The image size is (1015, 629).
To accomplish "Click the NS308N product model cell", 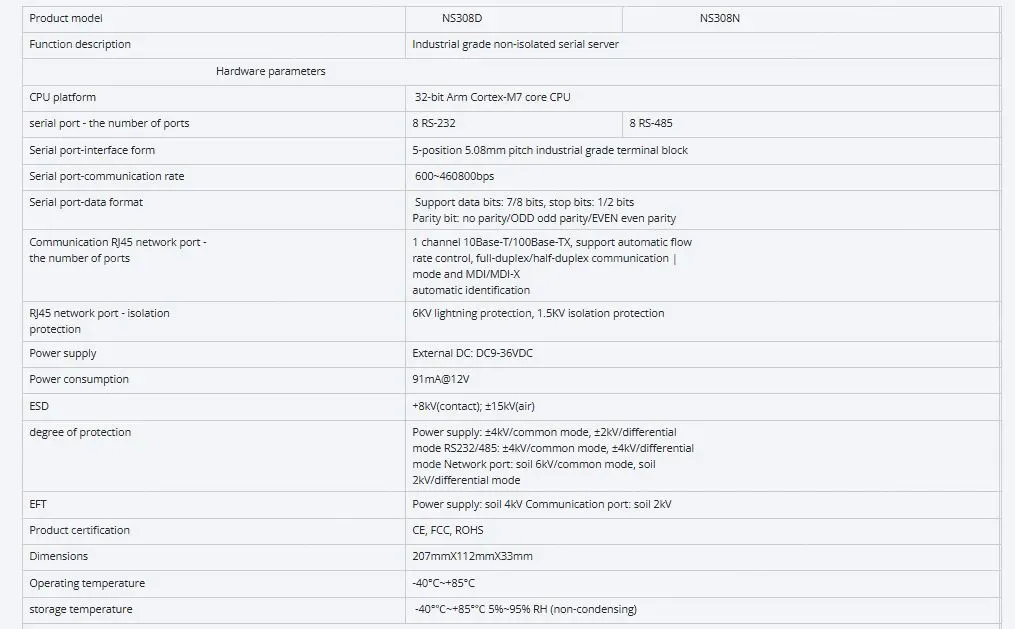I will tap(720, 18).
